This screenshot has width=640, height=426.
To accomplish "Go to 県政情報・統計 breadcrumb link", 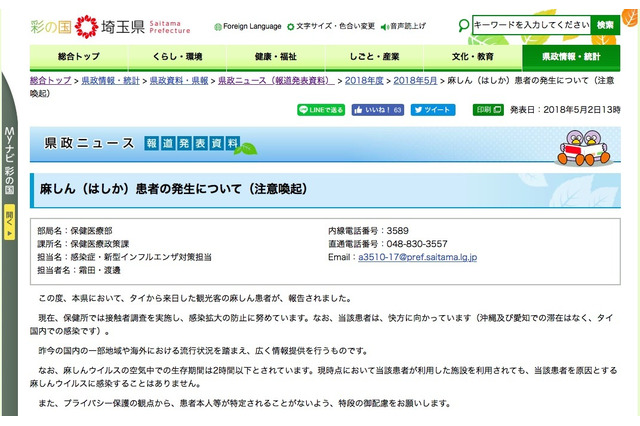I will pos(110,80).
